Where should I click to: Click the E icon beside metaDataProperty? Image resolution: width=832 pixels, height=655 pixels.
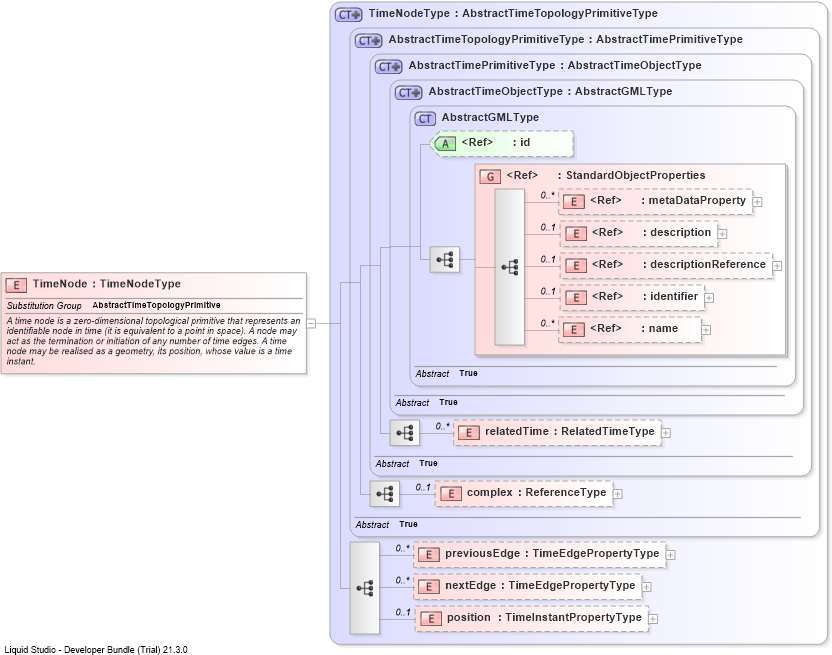pyautogui.click(x=574, y=202)
